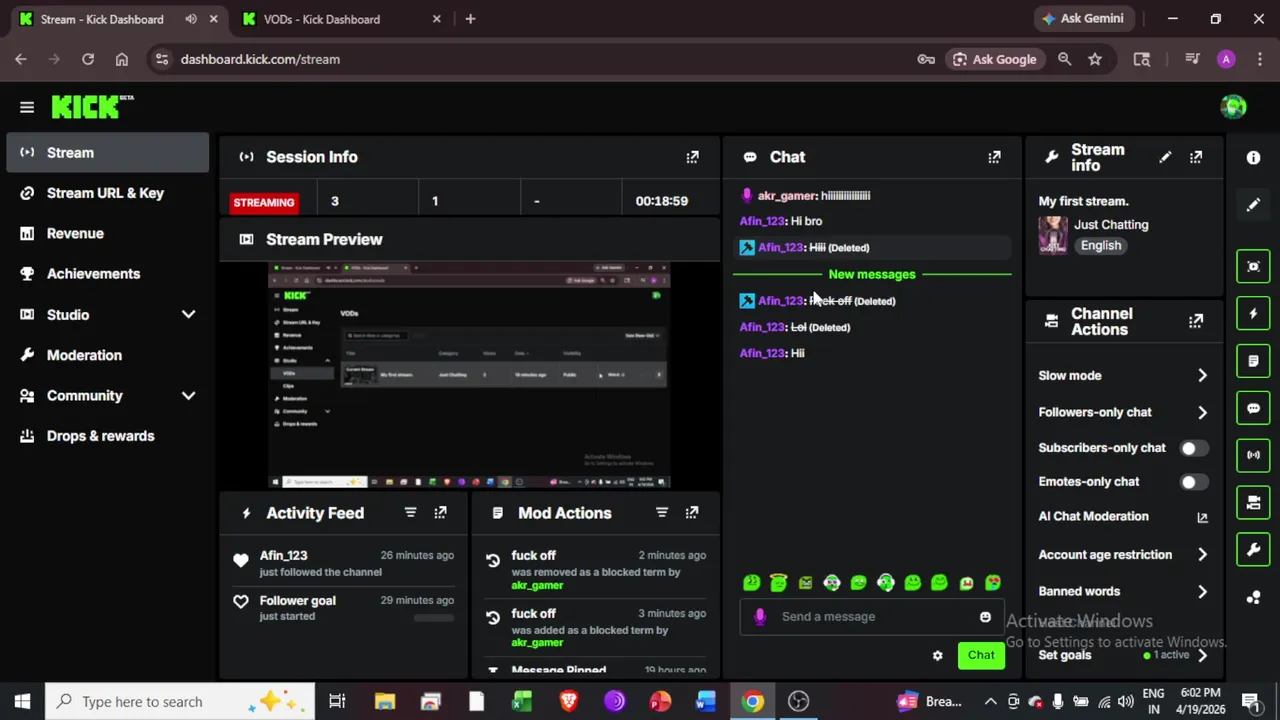Toggle the stream info wrench icon in rail
The image size is (1280, 720).
click(x=1253, y=549)
